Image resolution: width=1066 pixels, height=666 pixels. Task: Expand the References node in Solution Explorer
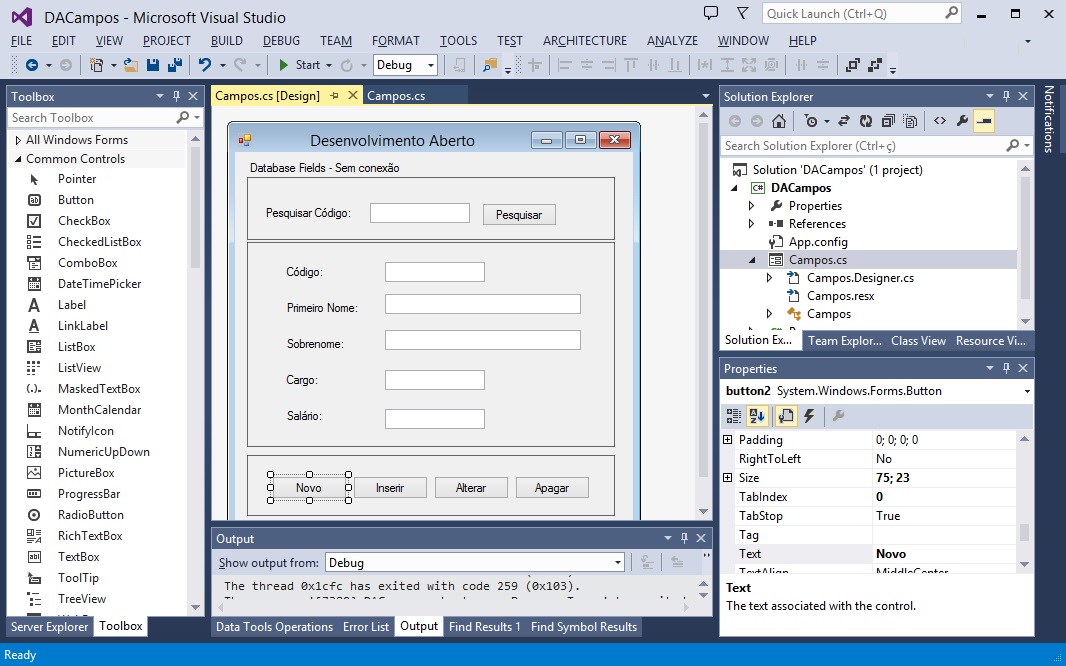pos(752,224)
